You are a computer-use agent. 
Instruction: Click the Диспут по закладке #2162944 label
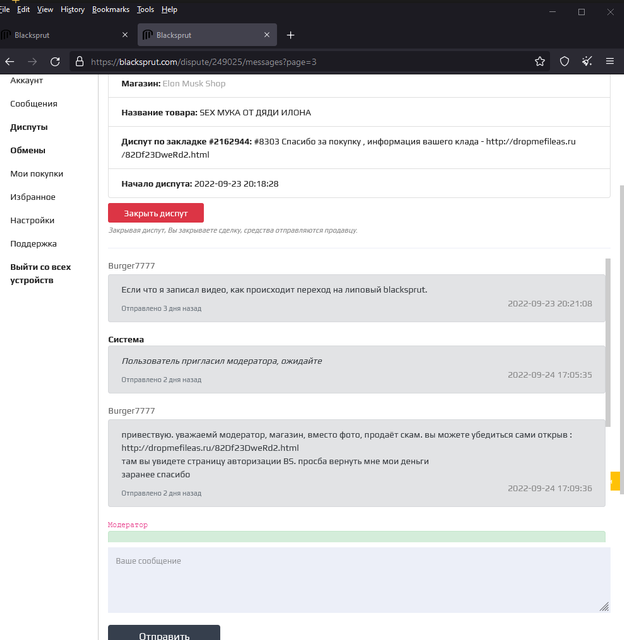pos(187,142)
